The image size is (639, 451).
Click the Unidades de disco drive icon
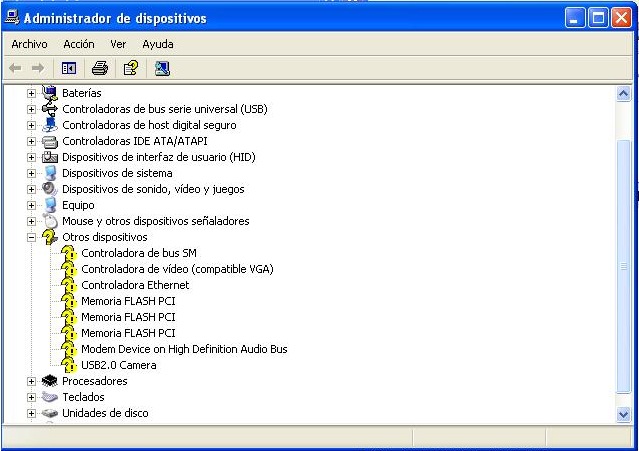click(x=50, y=413)
